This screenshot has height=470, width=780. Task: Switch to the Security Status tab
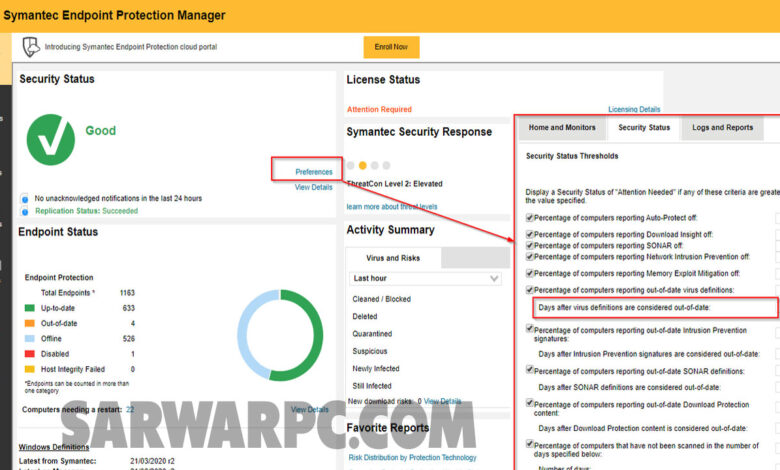pos(644,128)
